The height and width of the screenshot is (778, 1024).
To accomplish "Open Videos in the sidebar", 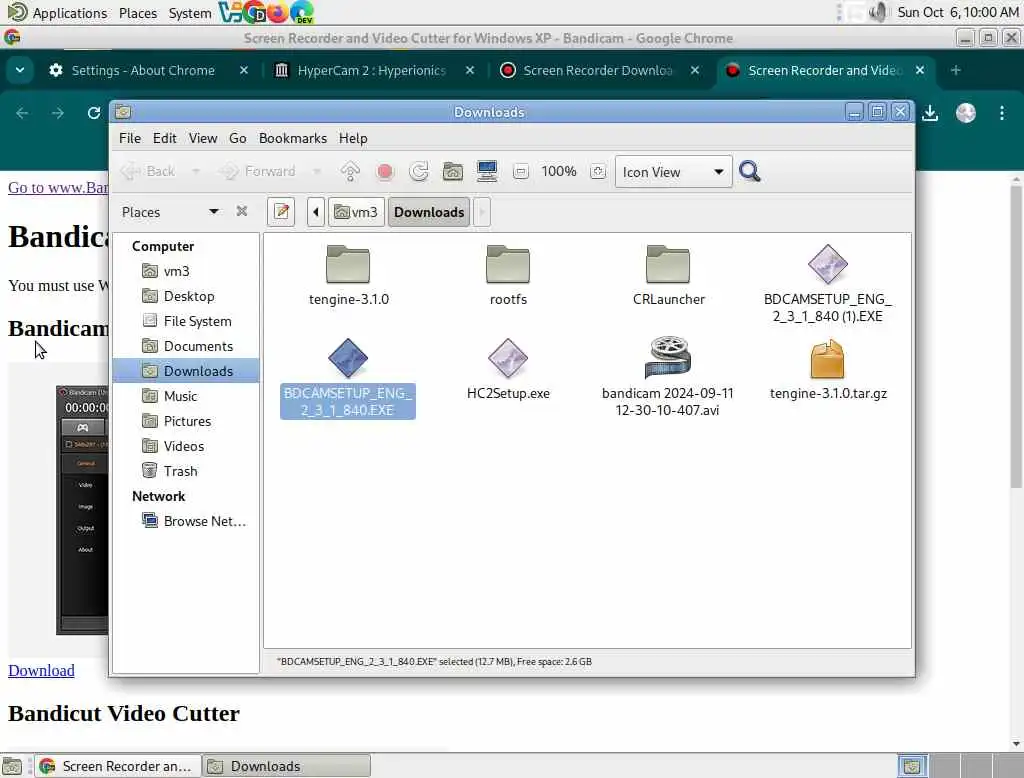I will tap(186, 446).
